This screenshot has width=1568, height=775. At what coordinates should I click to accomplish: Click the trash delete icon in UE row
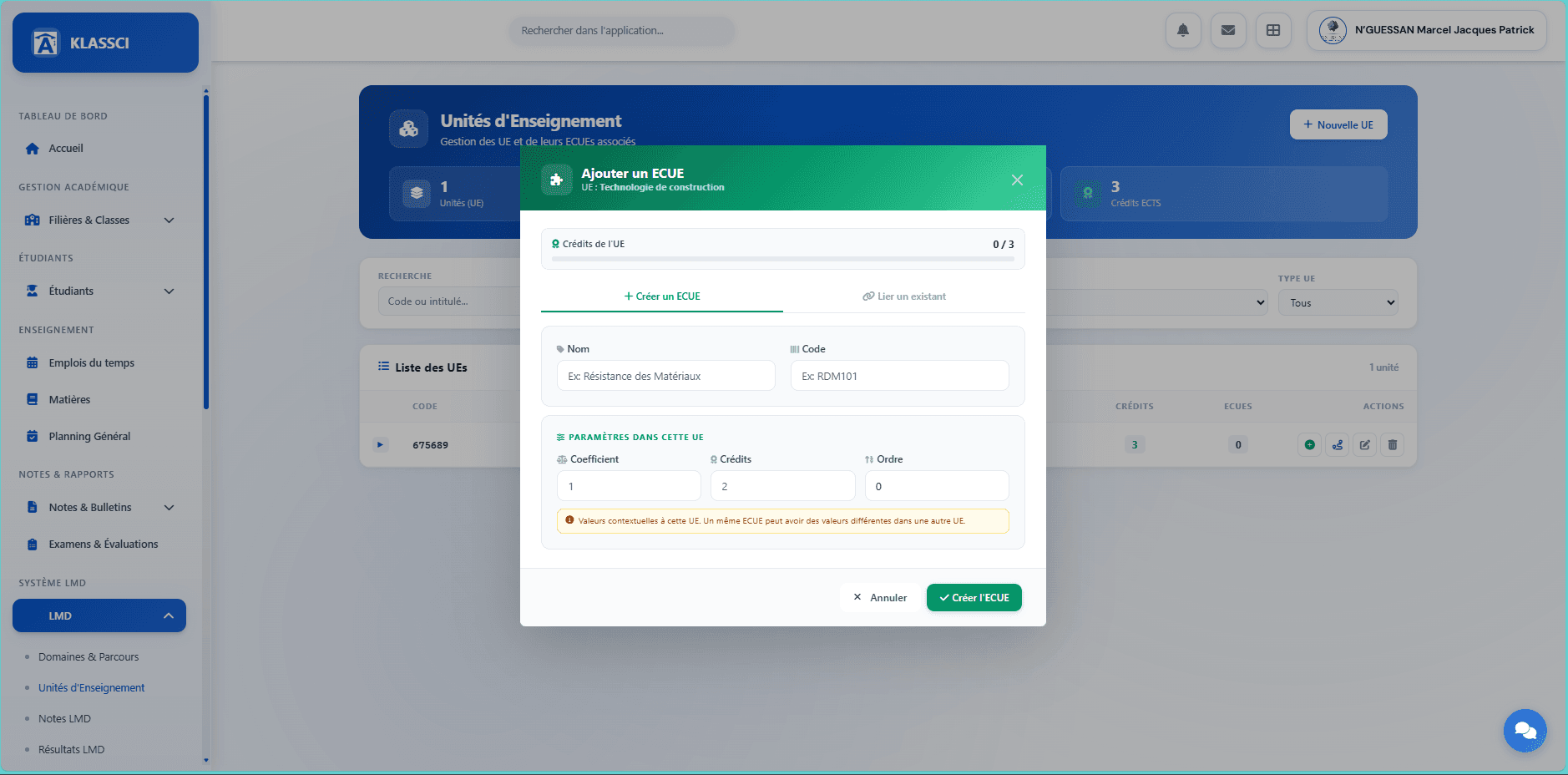tap(1392, 445)
